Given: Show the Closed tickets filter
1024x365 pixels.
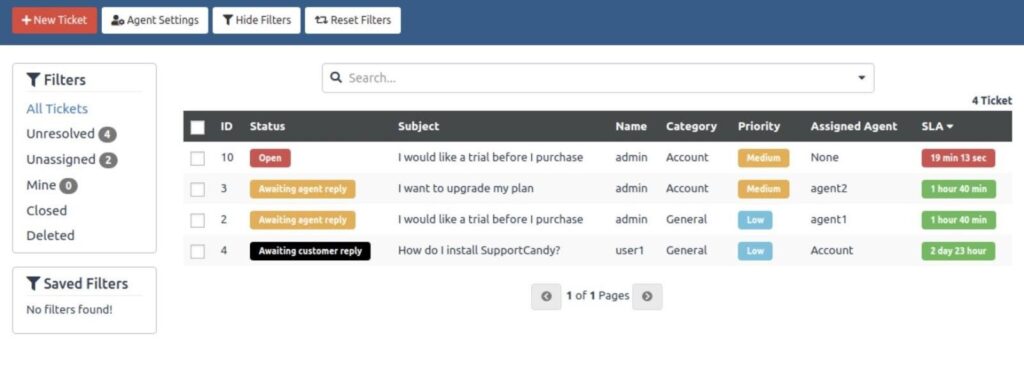Looking at the screenshot, I should (46, 211).
